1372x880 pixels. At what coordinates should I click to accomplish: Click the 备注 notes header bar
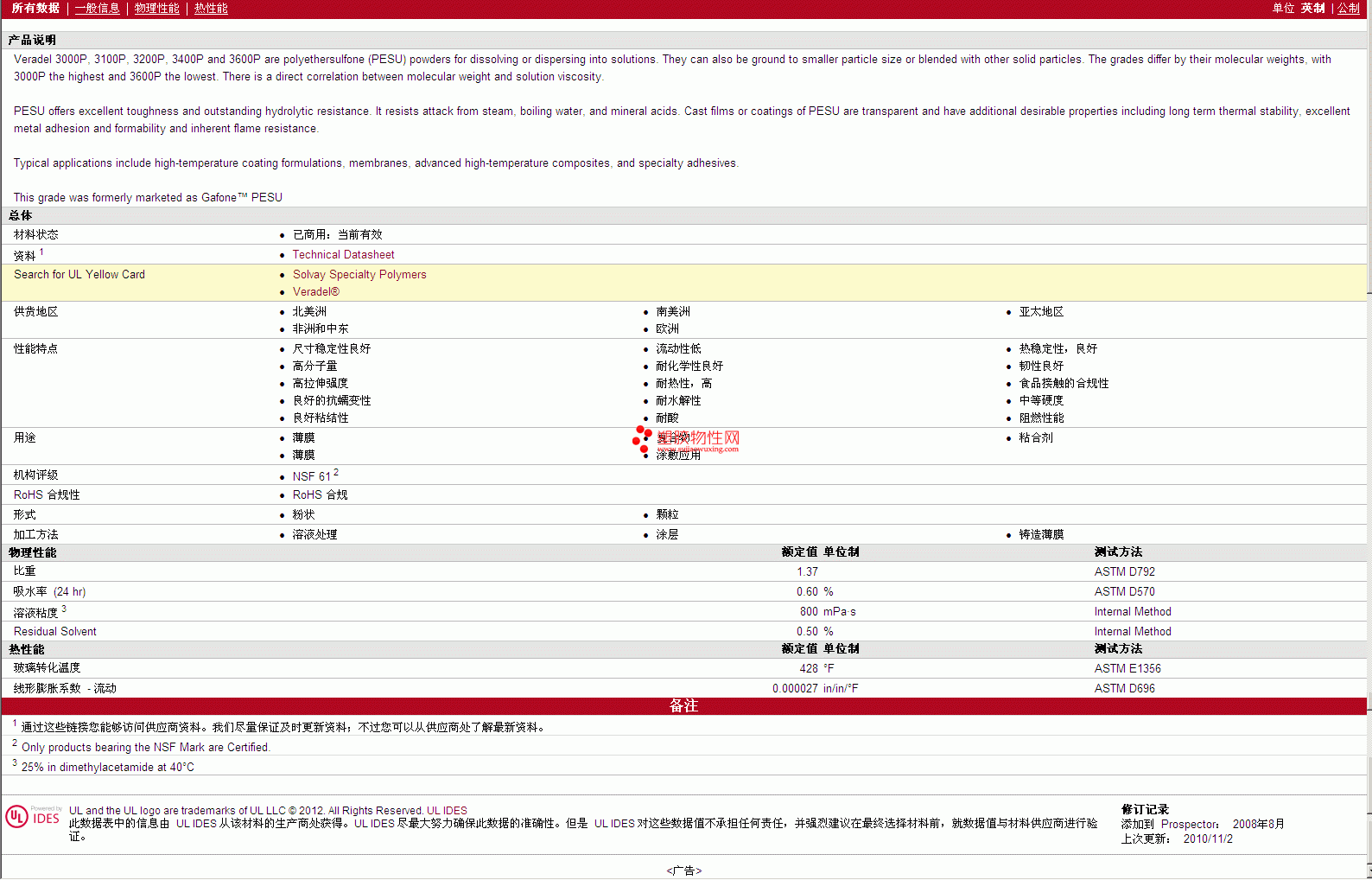click(x=683, y=705)
